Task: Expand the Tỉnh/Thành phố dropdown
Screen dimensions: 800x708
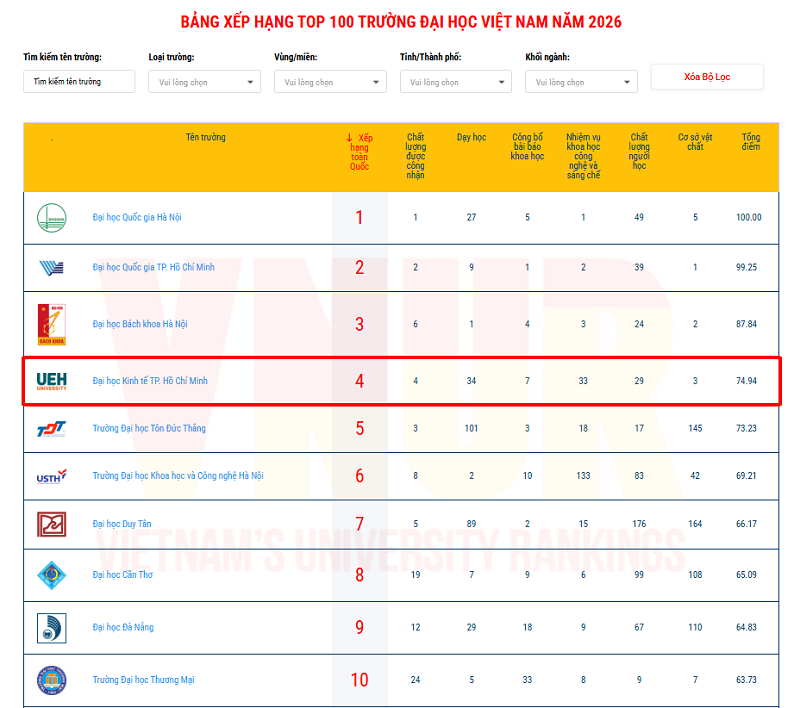Action: coord(455,82)
